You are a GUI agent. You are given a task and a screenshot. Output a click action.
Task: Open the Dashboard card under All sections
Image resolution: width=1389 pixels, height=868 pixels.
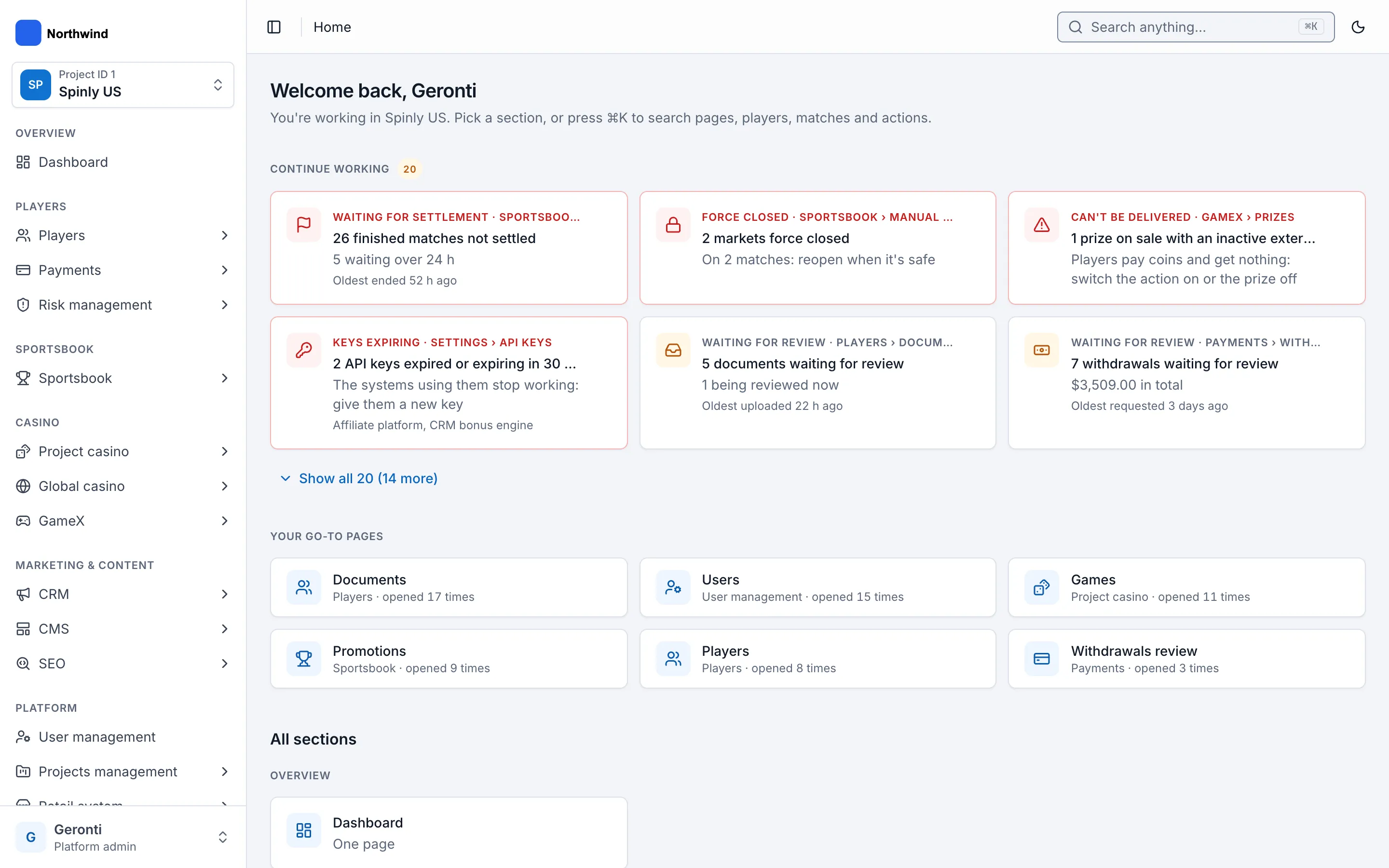click(448, 832)
